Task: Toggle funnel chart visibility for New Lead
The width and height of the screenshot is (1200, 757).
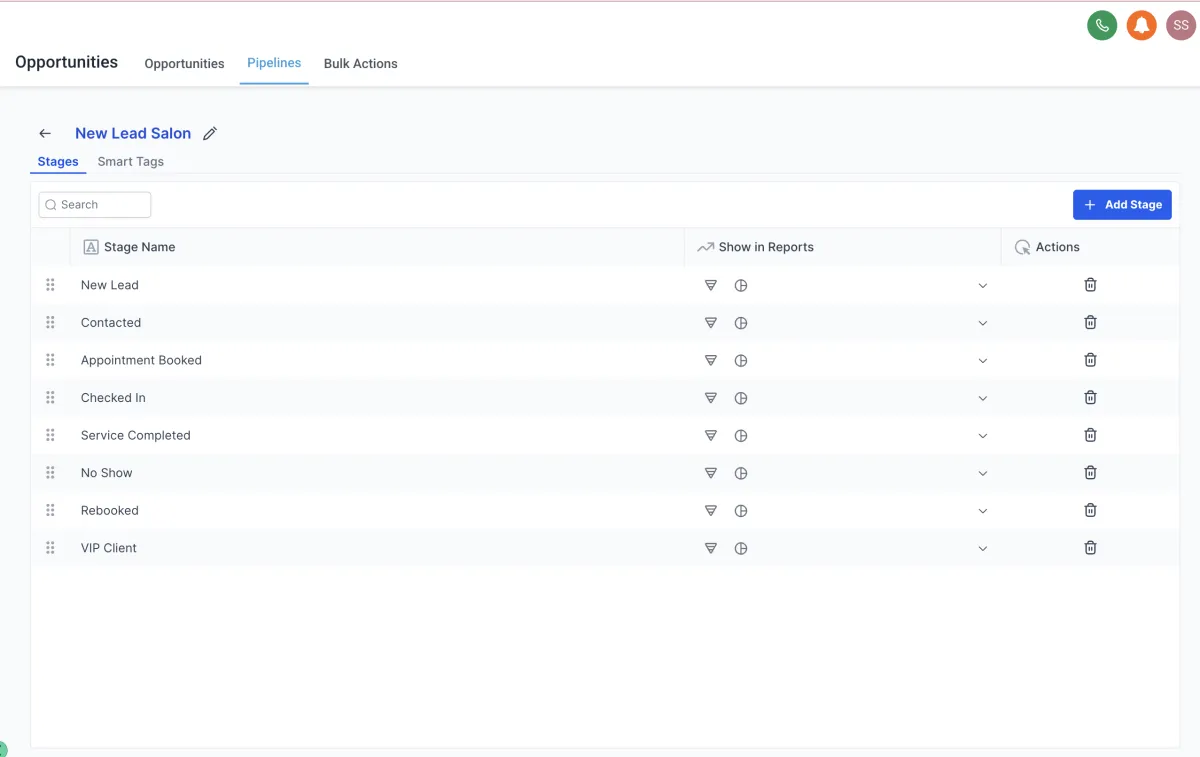Action: pos(711,285)
